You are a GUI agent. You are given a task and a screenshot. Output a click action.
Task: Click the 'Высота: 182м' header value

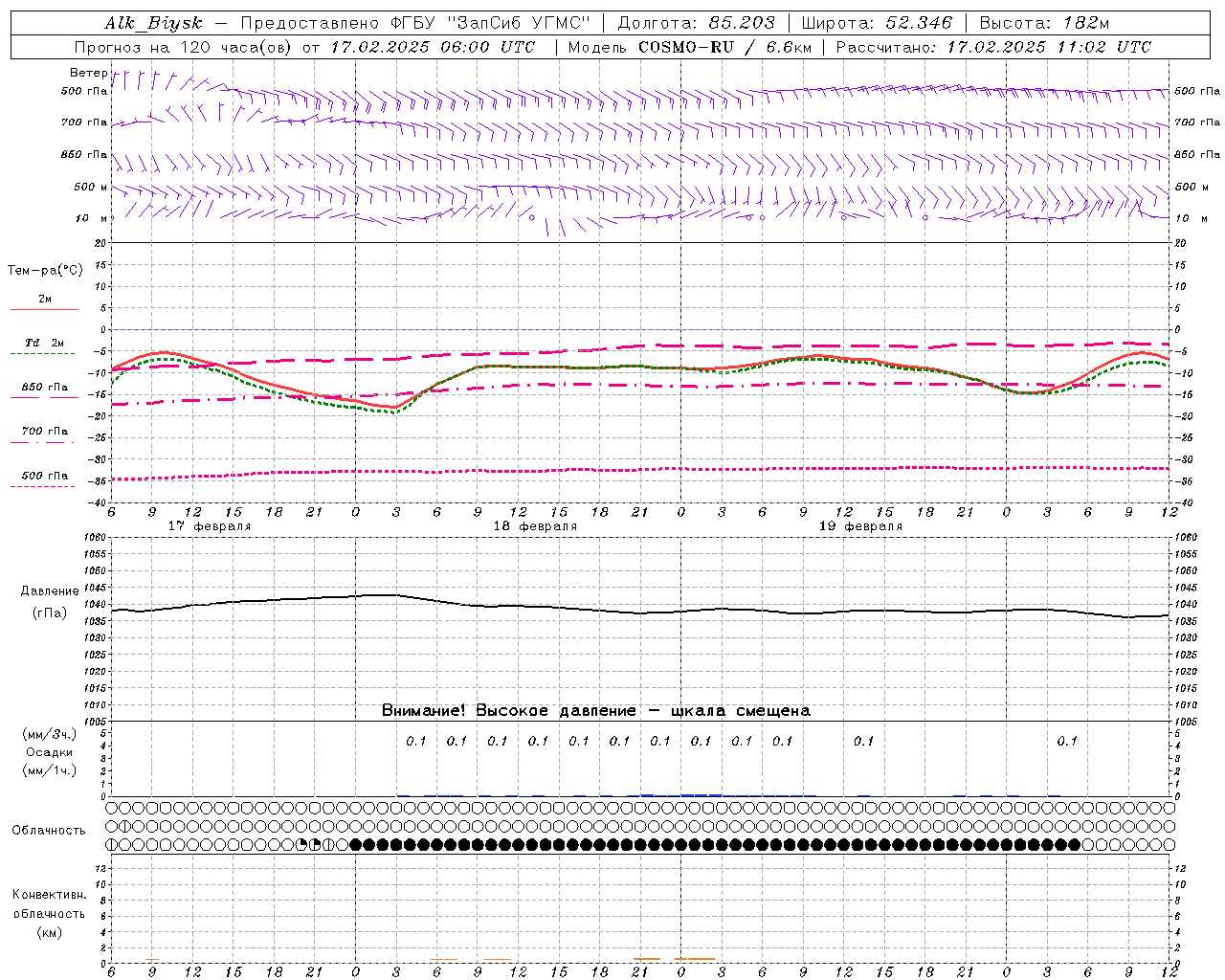point(1044,23)
